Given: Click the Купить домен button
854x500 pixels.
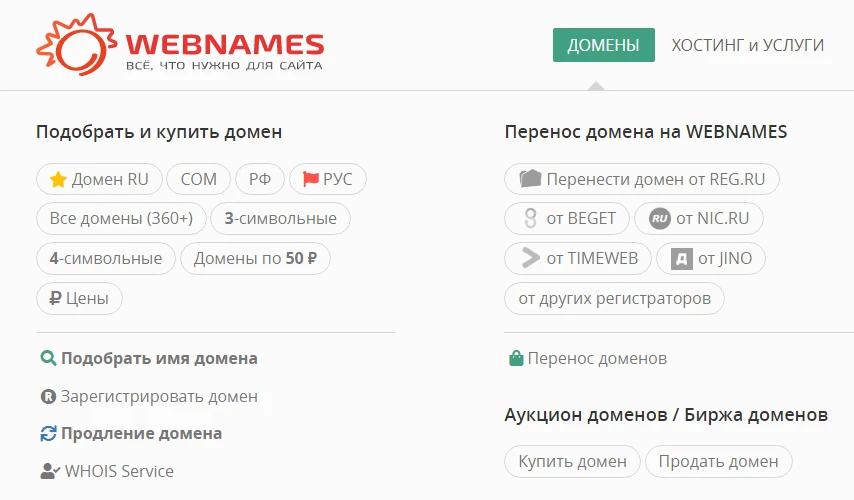Looking at the screenshot, I should pyautogui.click(x=572, y=461).
